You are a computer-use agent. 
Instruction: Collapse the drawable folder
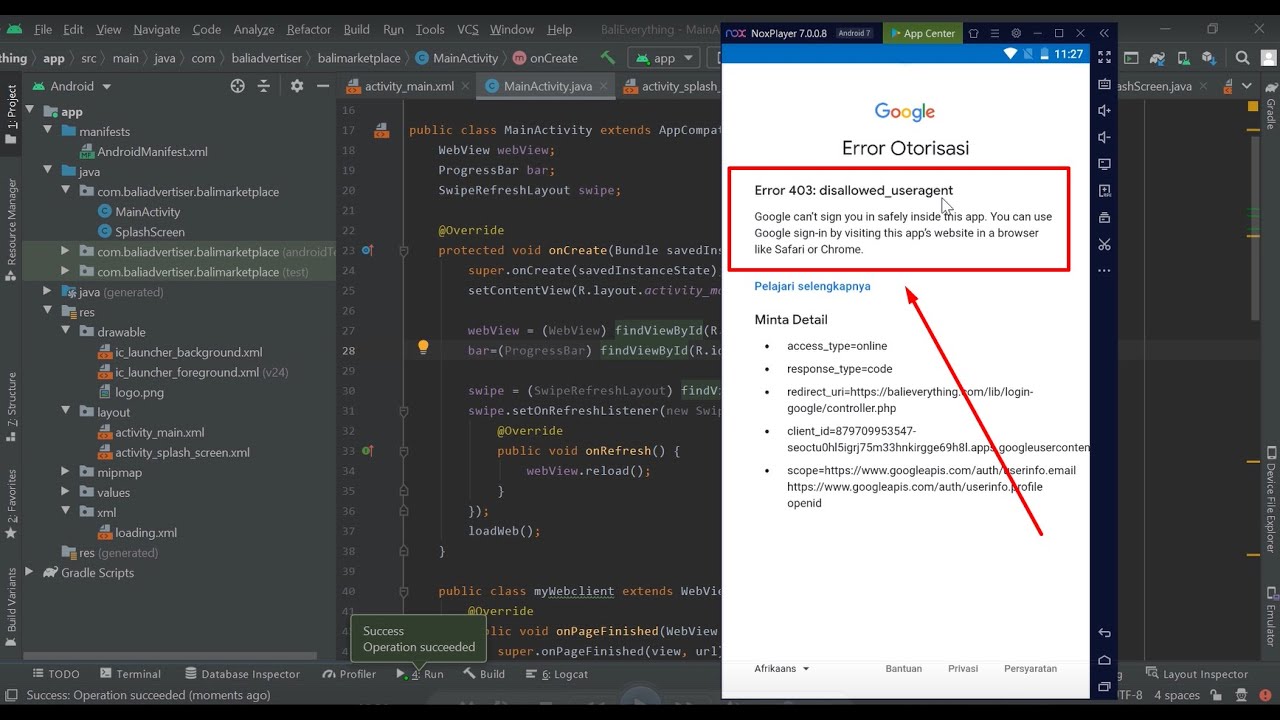[x=66, y=332]
